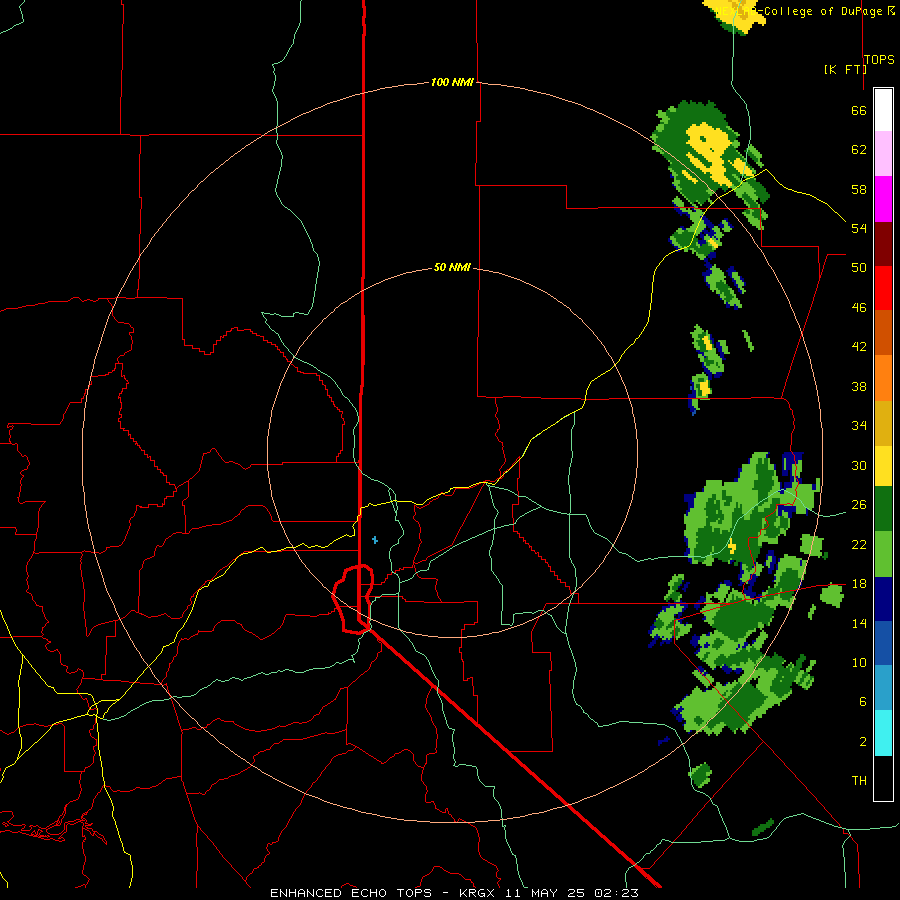Click the light green legend color band
The height and width of the screenshot is (900, 900).
[x=883, y=554]
